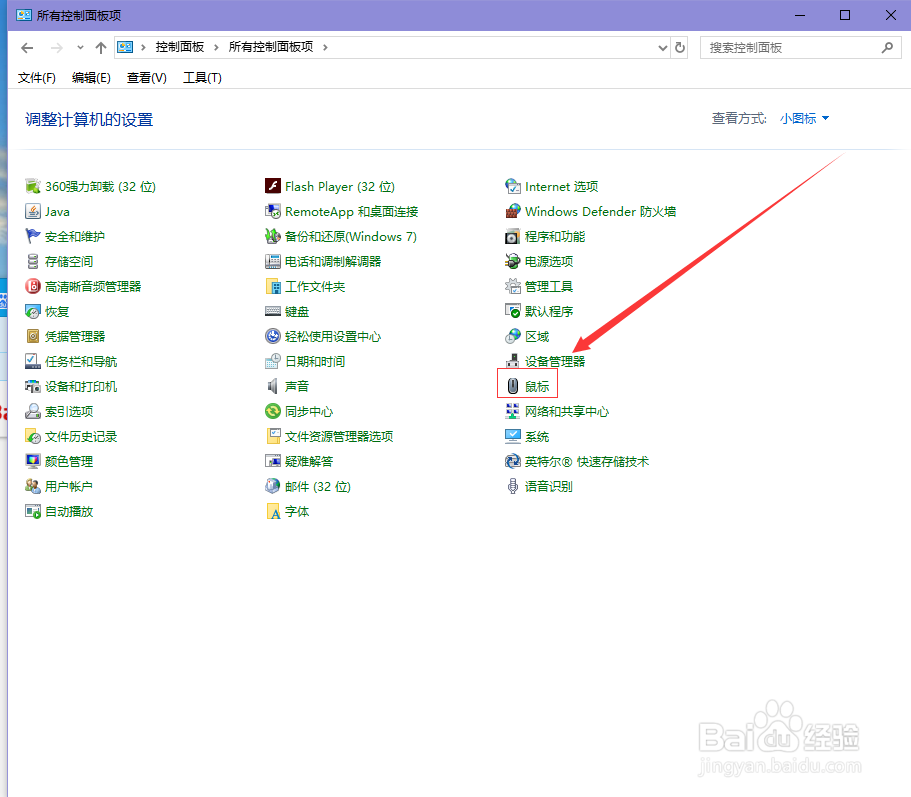Open the 字体 fonts panel
This screenshot has height=797, width=911.
pyautogui.click(x=299, y=511)
